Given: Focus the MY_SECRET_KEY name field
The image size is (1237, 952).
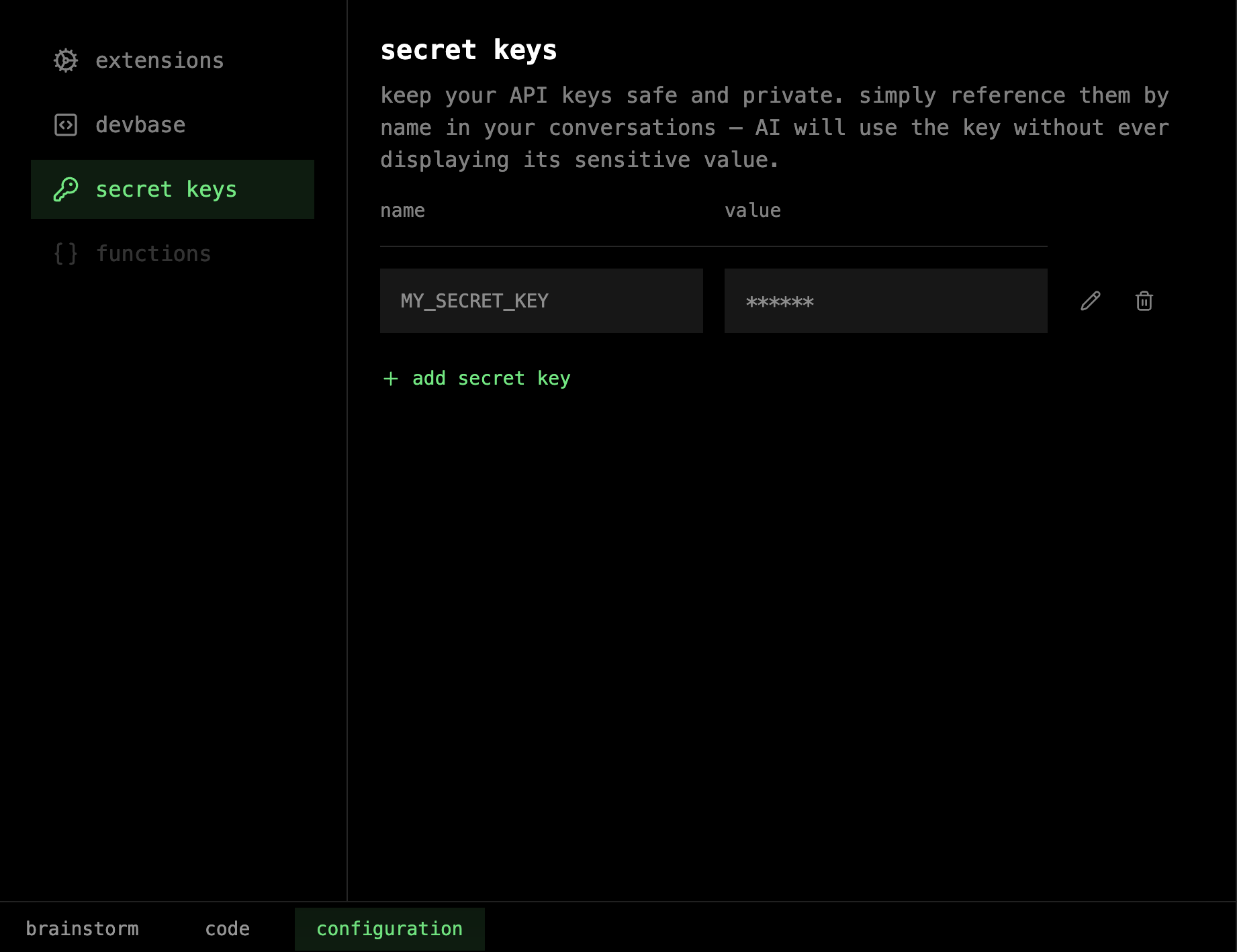Looking at the screenshot, I should coord(541,301).
